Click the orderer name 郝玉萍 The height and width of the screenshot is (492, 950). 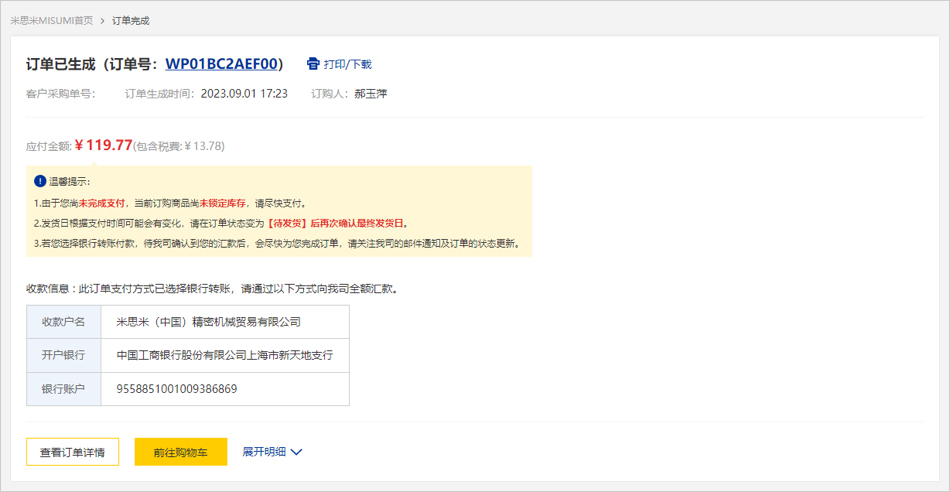tap(370, 94)
